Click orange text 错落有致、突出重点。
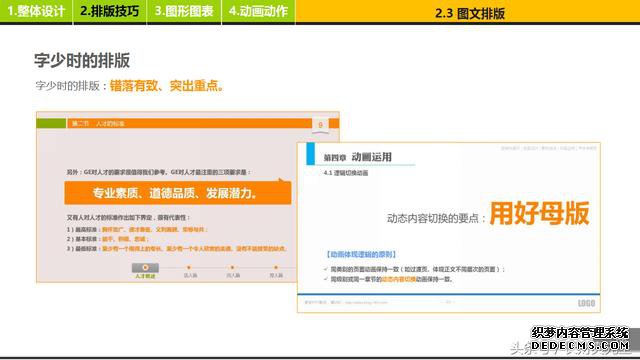640x360 pixels. coord(167,86)
